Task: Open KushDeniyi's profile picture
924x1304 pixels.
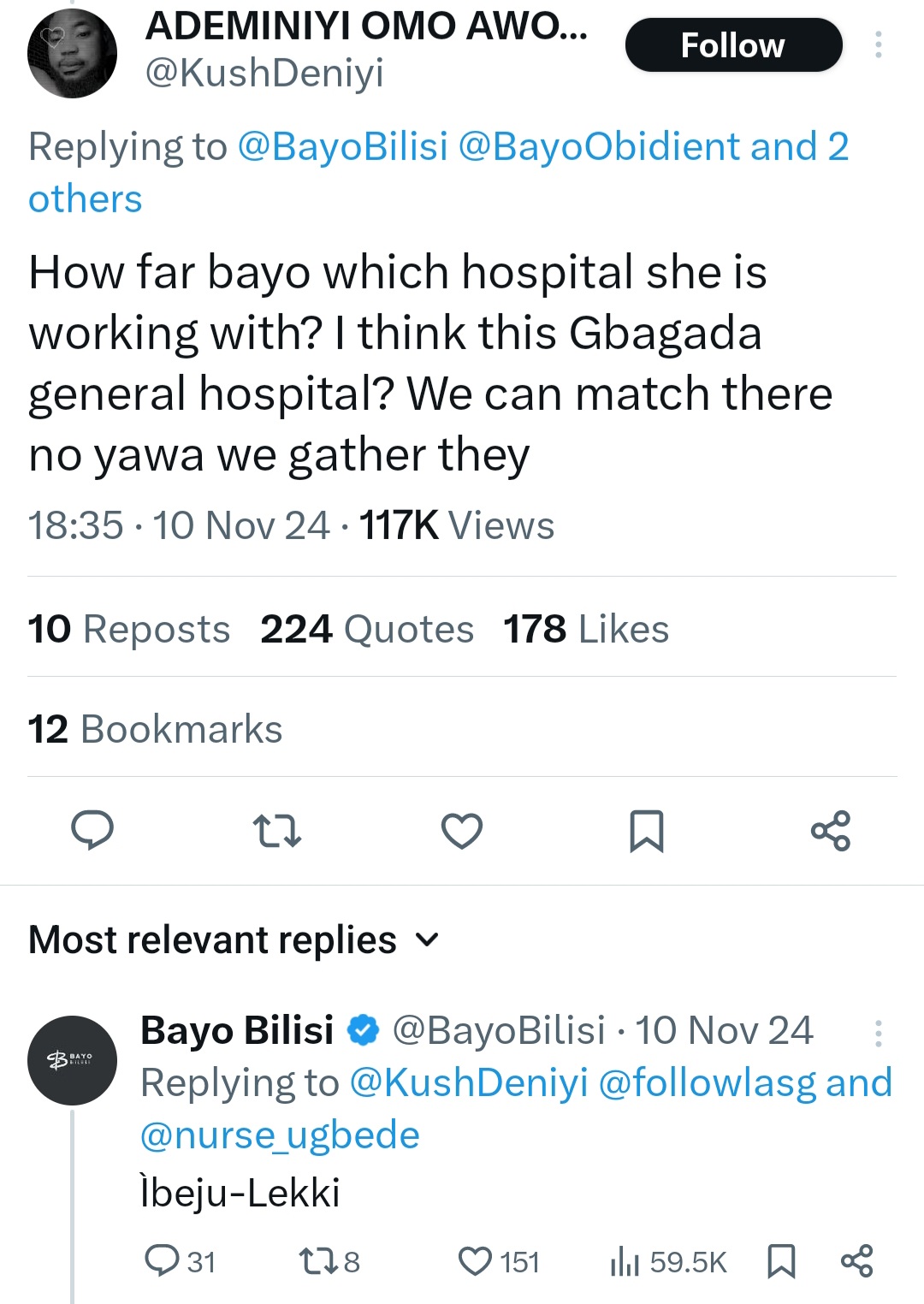Action: 73,53
